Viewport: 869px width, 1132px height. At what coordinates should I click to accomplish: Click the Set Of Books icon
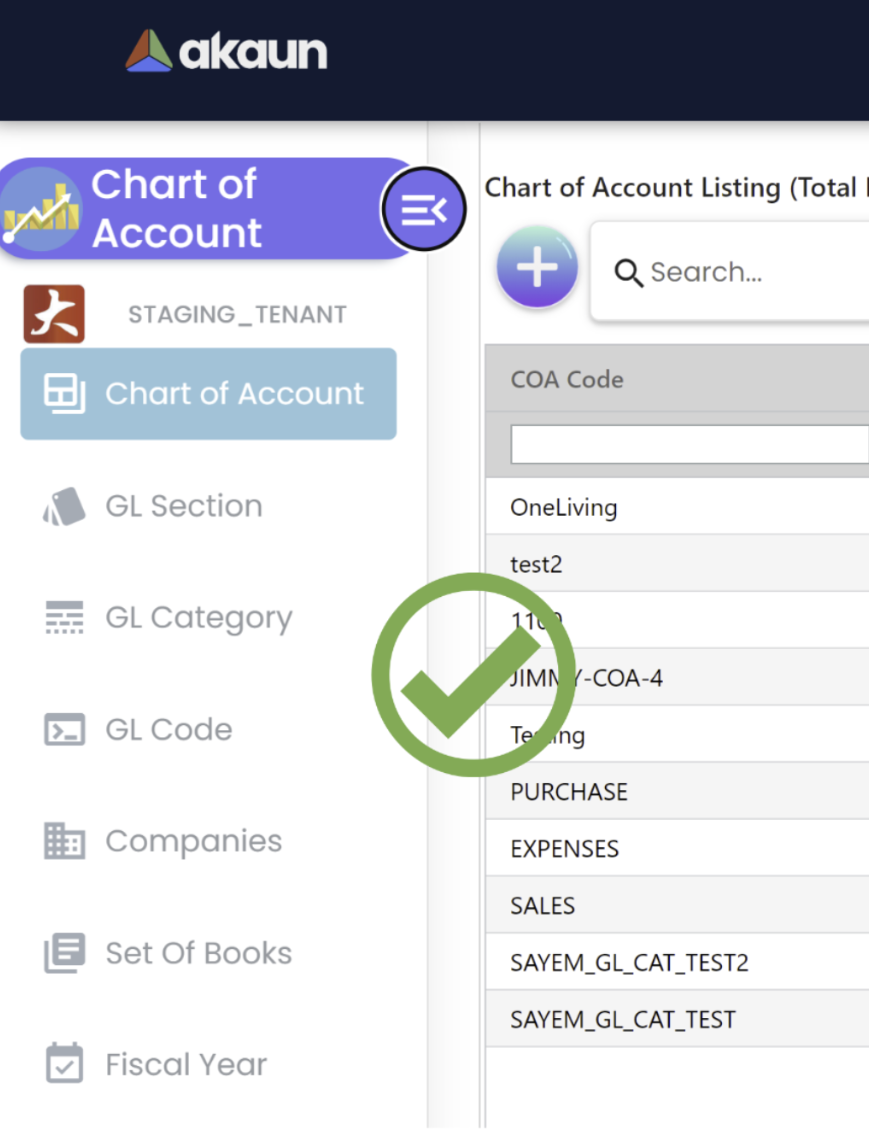click(65, 953)
